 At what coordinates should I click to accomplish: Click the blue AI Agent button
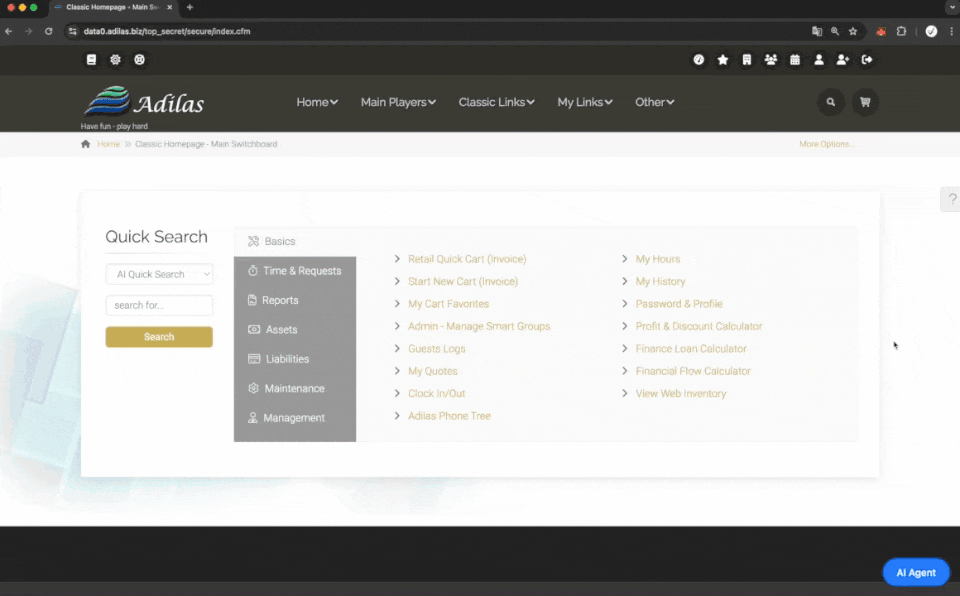click(x=915, y=573)
